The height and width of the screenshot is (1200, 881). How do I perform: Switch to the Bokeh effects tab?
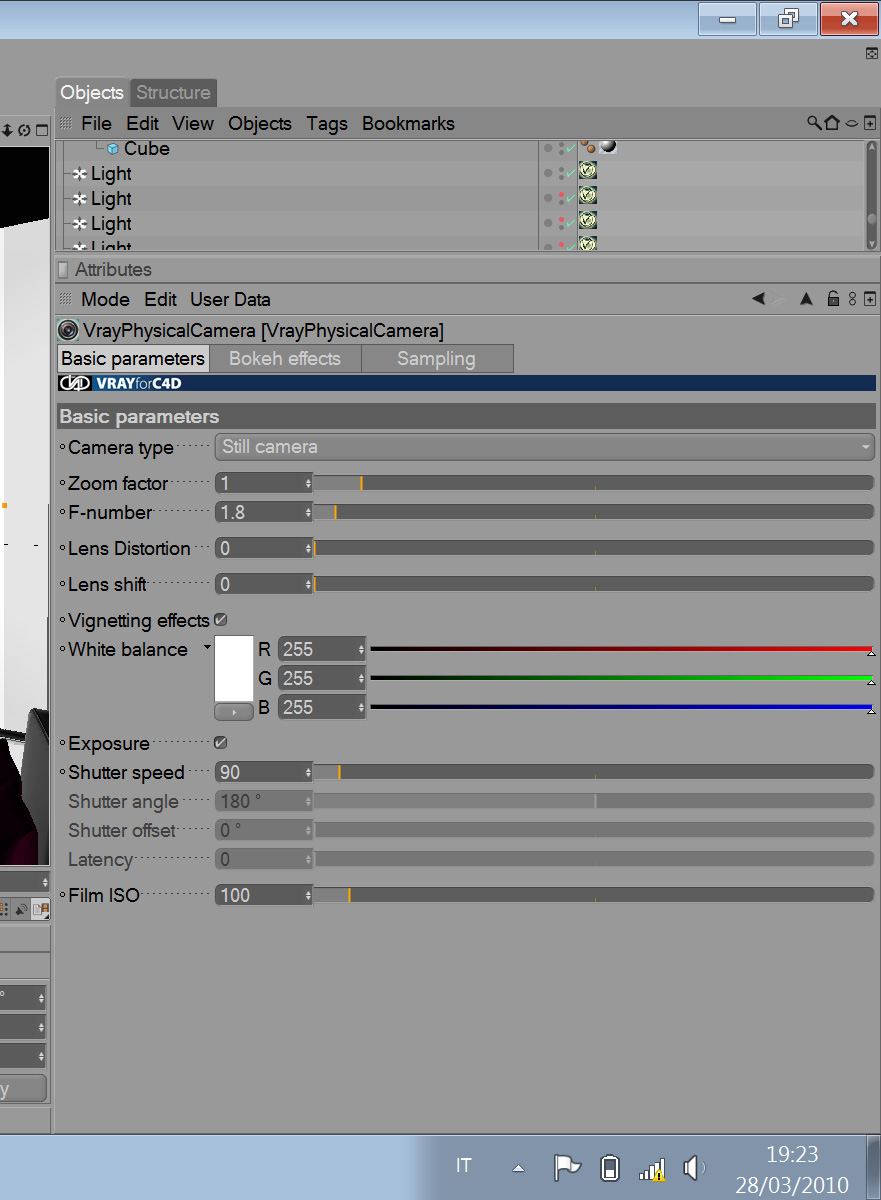pos(285,359)
